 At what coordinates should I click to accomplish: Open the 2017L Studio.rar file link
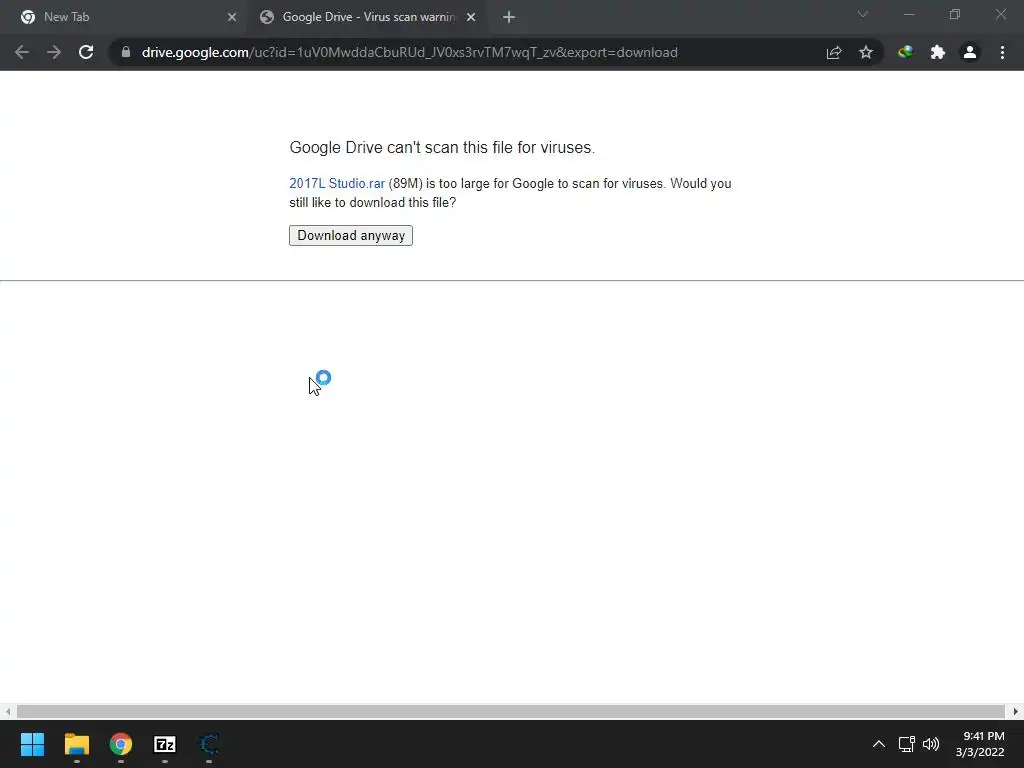(337, 184)
